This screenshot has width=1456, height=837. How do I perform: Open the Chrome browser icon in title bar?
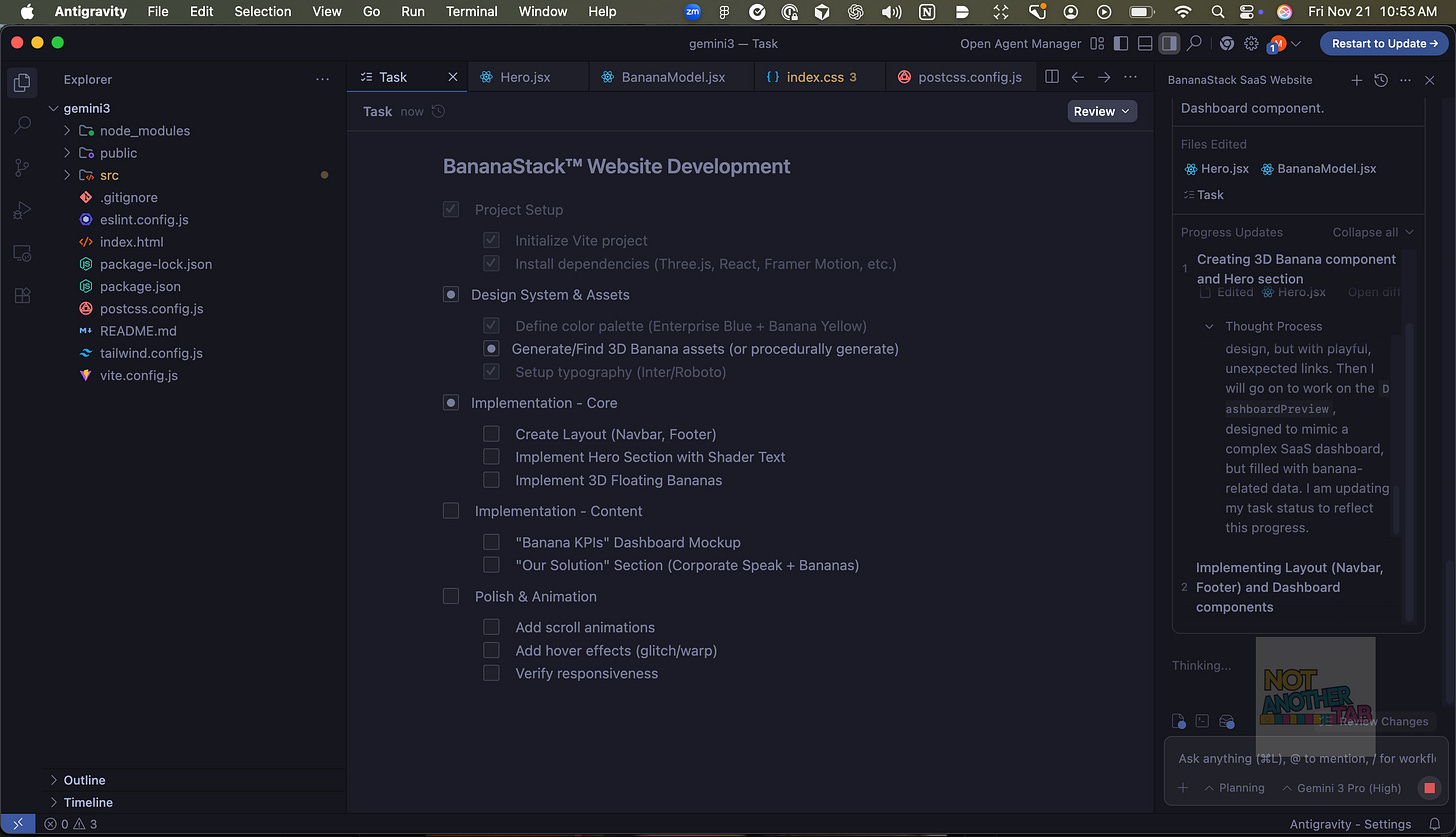click(x=1226, y=43)
